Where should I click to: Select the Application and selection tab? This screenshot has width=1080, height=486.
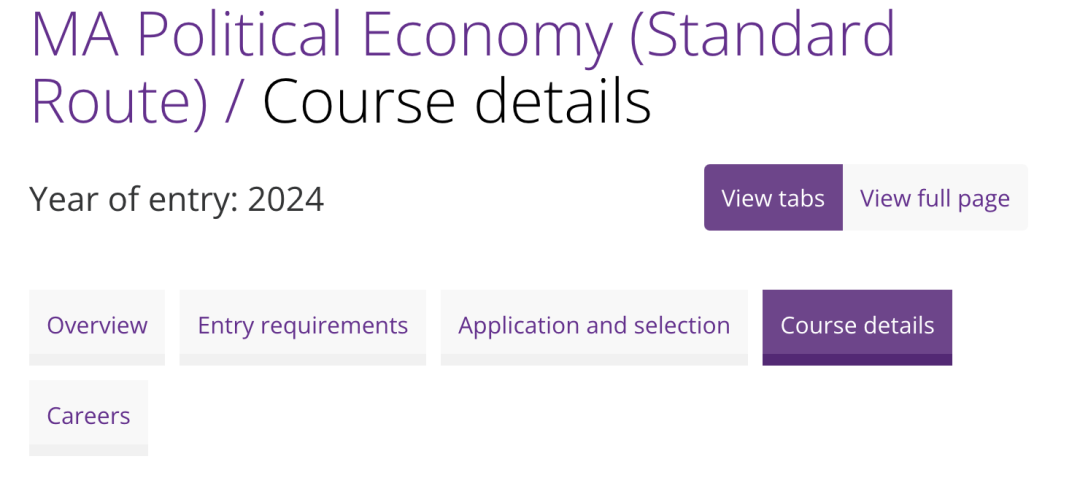click(x=594, y=326)
